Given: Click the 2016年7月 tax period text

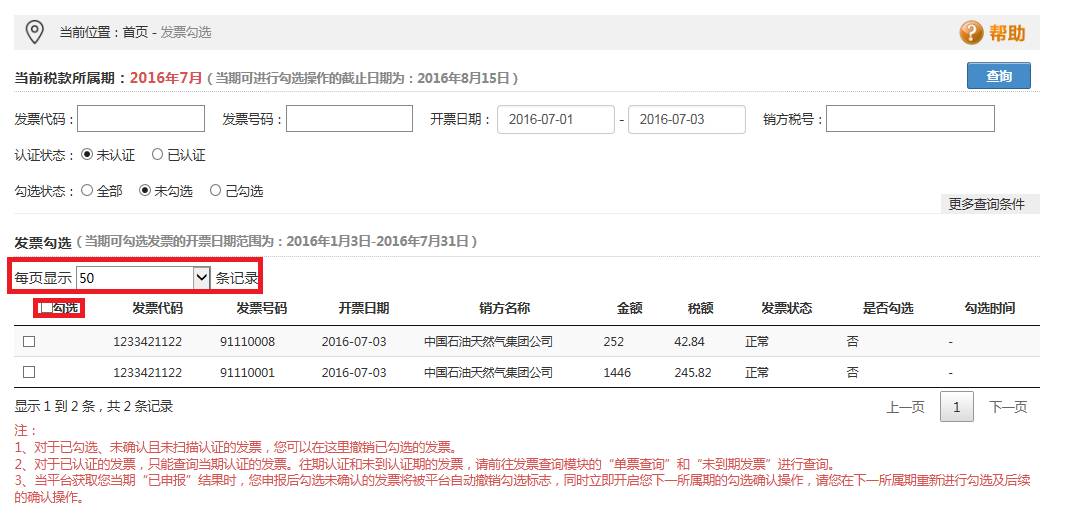Looking at the screenshot, I should click(166, 77).
